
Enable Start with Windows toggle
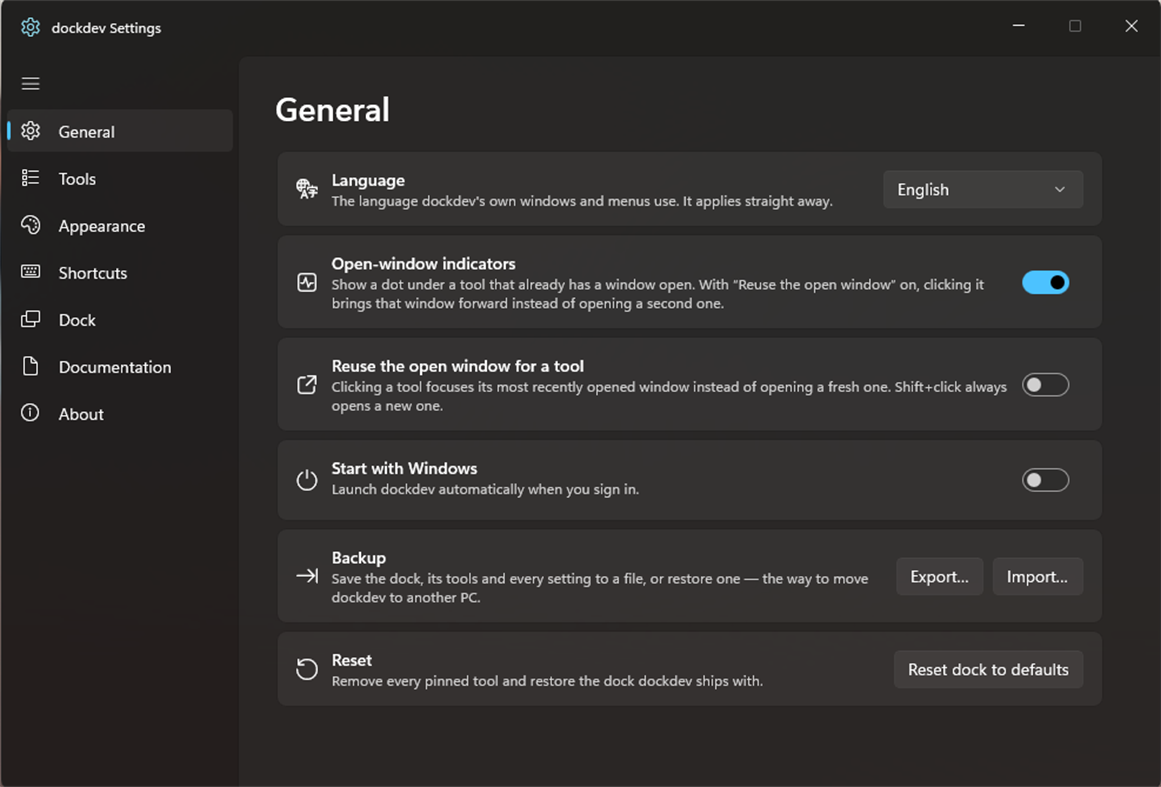point(1045,480)
